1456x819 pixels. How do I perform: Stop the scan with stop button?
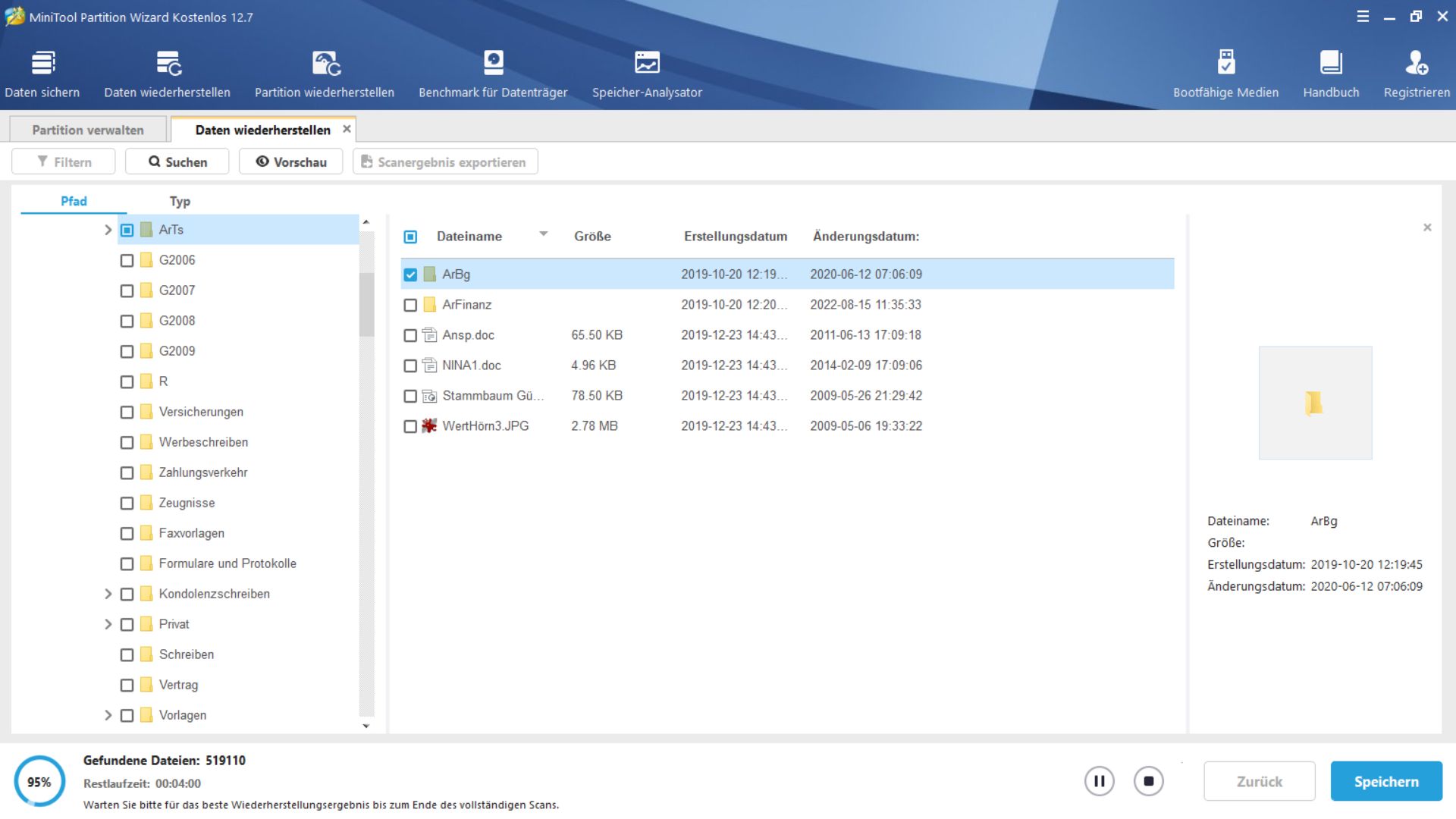coord(1148,781)
